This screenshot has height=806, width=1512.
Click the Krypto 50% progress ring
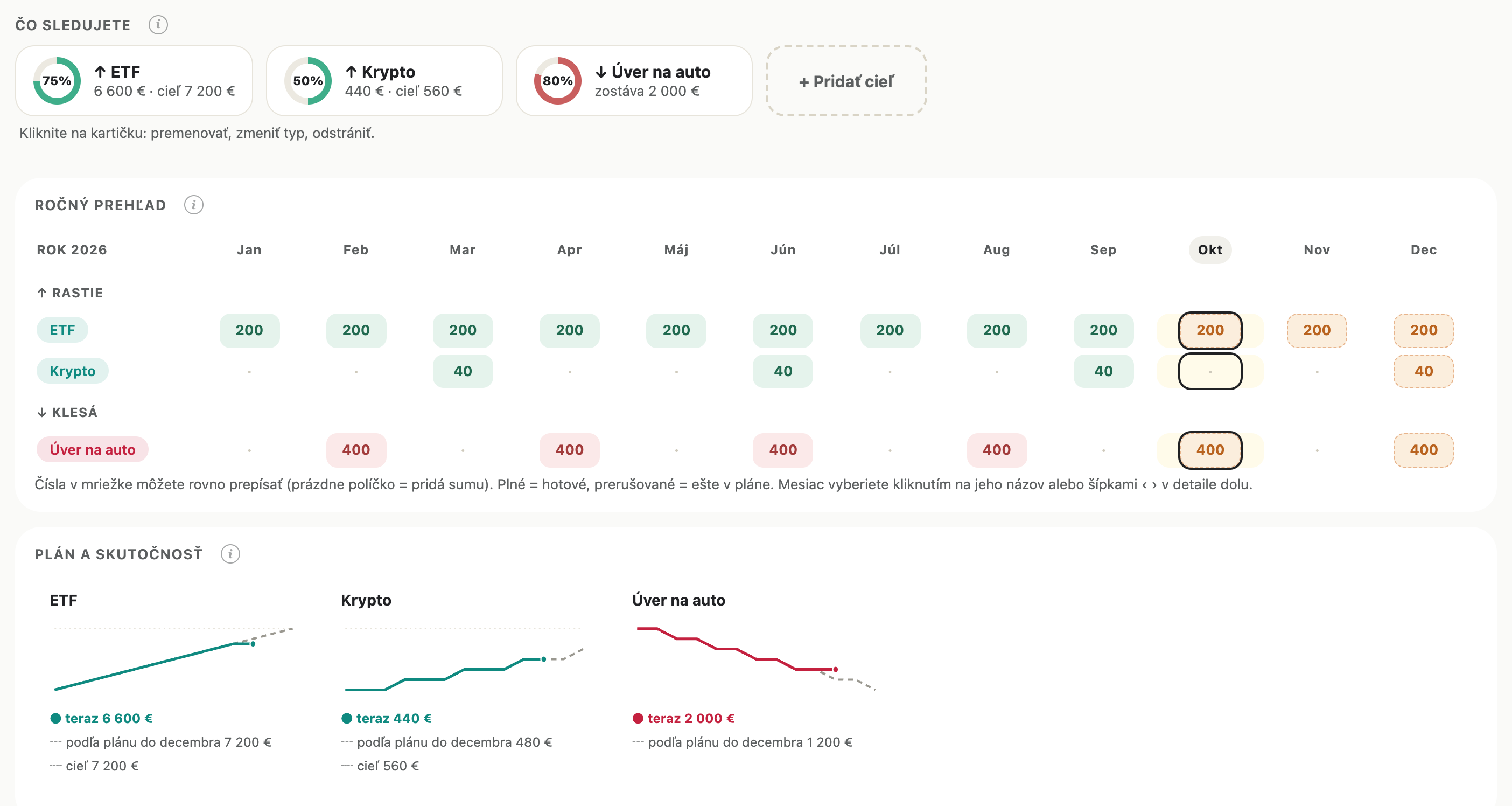[x=308, y=81]
